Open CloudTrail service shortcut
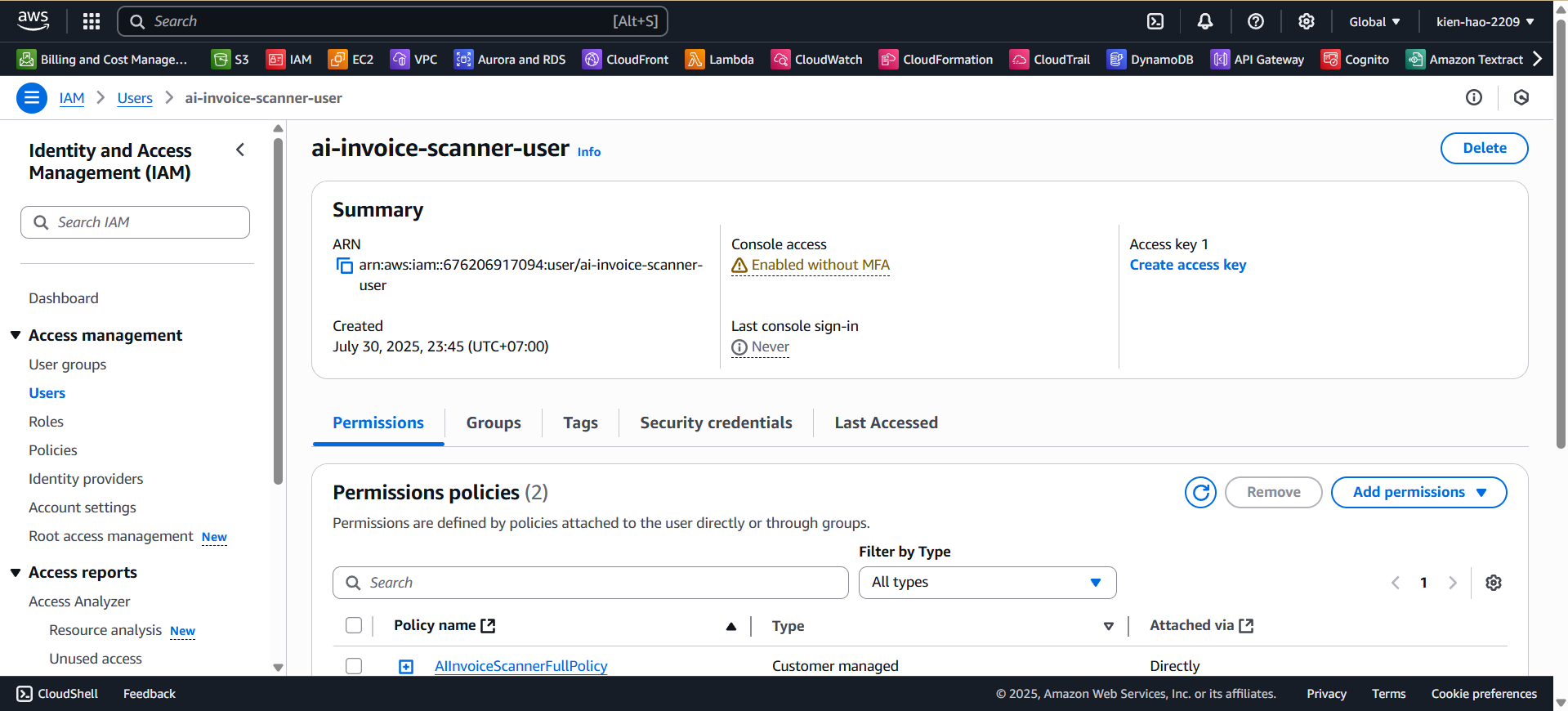Image resolution: width=1568 pixels, height=711 pixels. (1051, 60)
